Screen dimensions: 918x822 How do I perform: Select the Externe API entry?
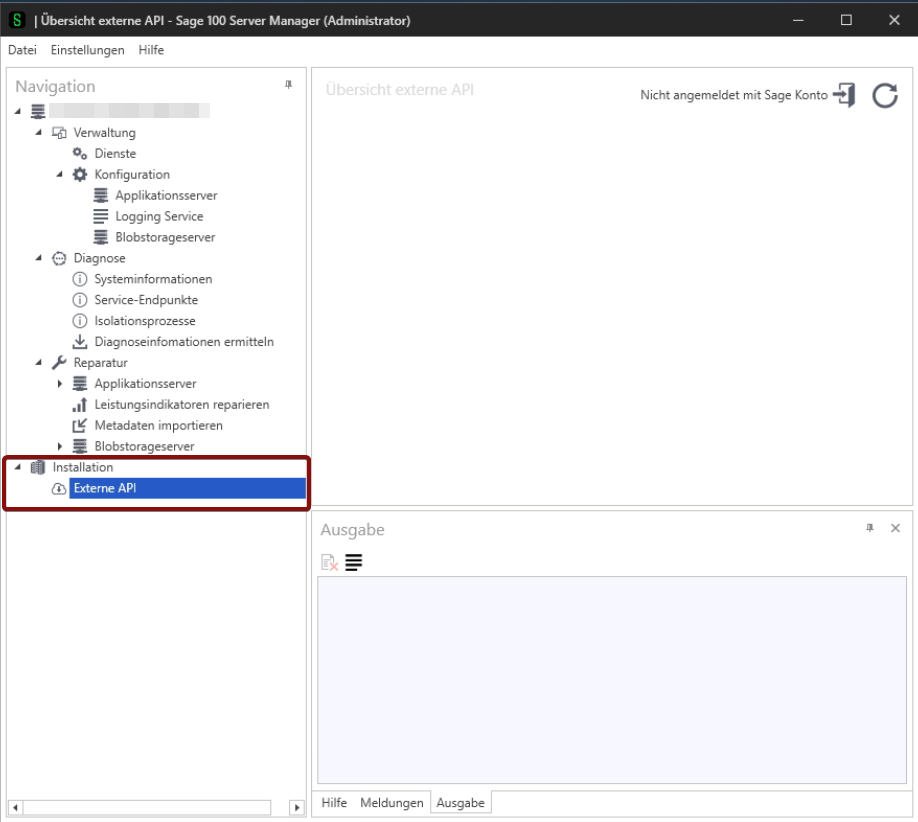pos(187,488)
